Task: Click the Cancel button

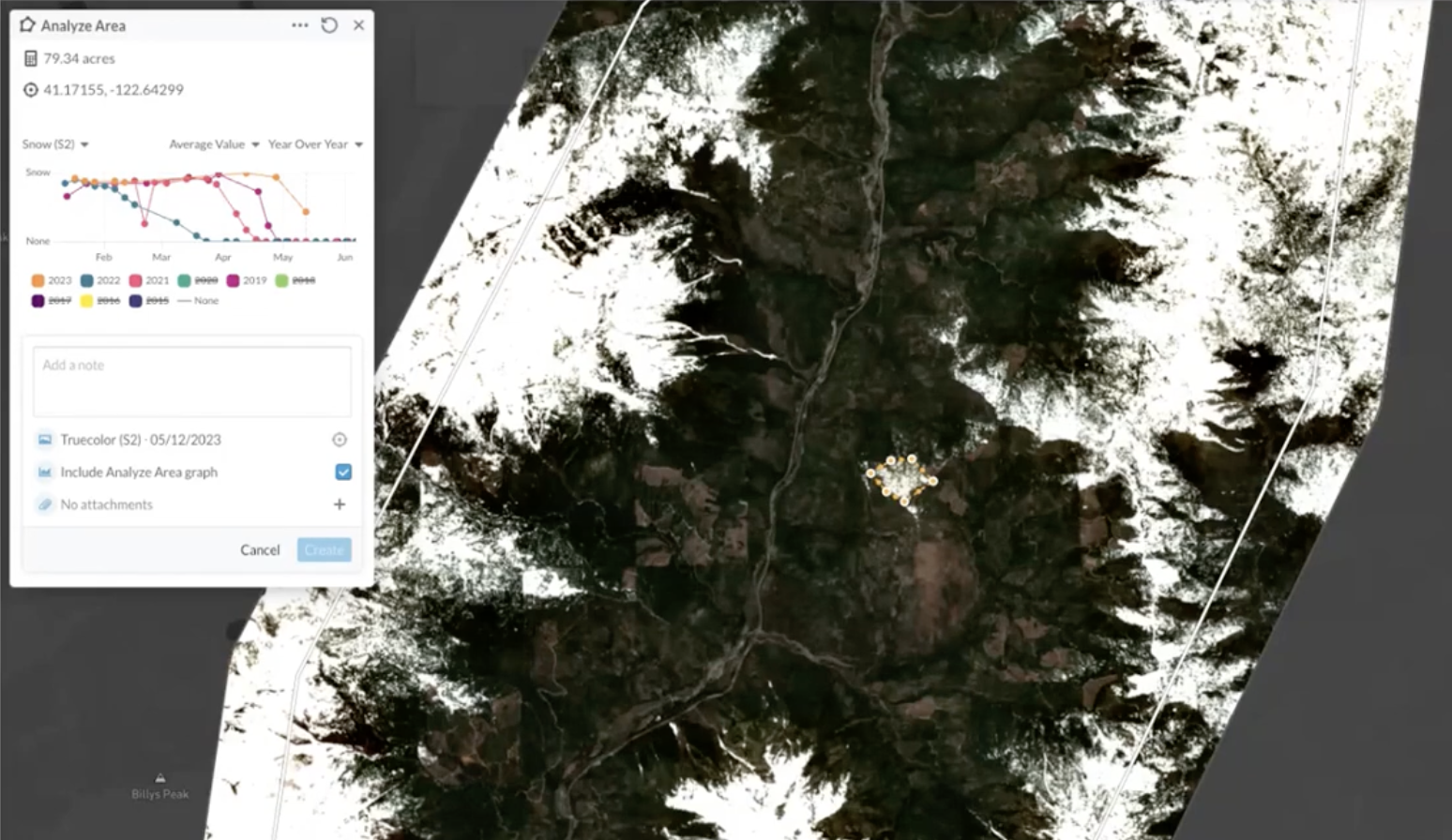Action: [260, 550]
